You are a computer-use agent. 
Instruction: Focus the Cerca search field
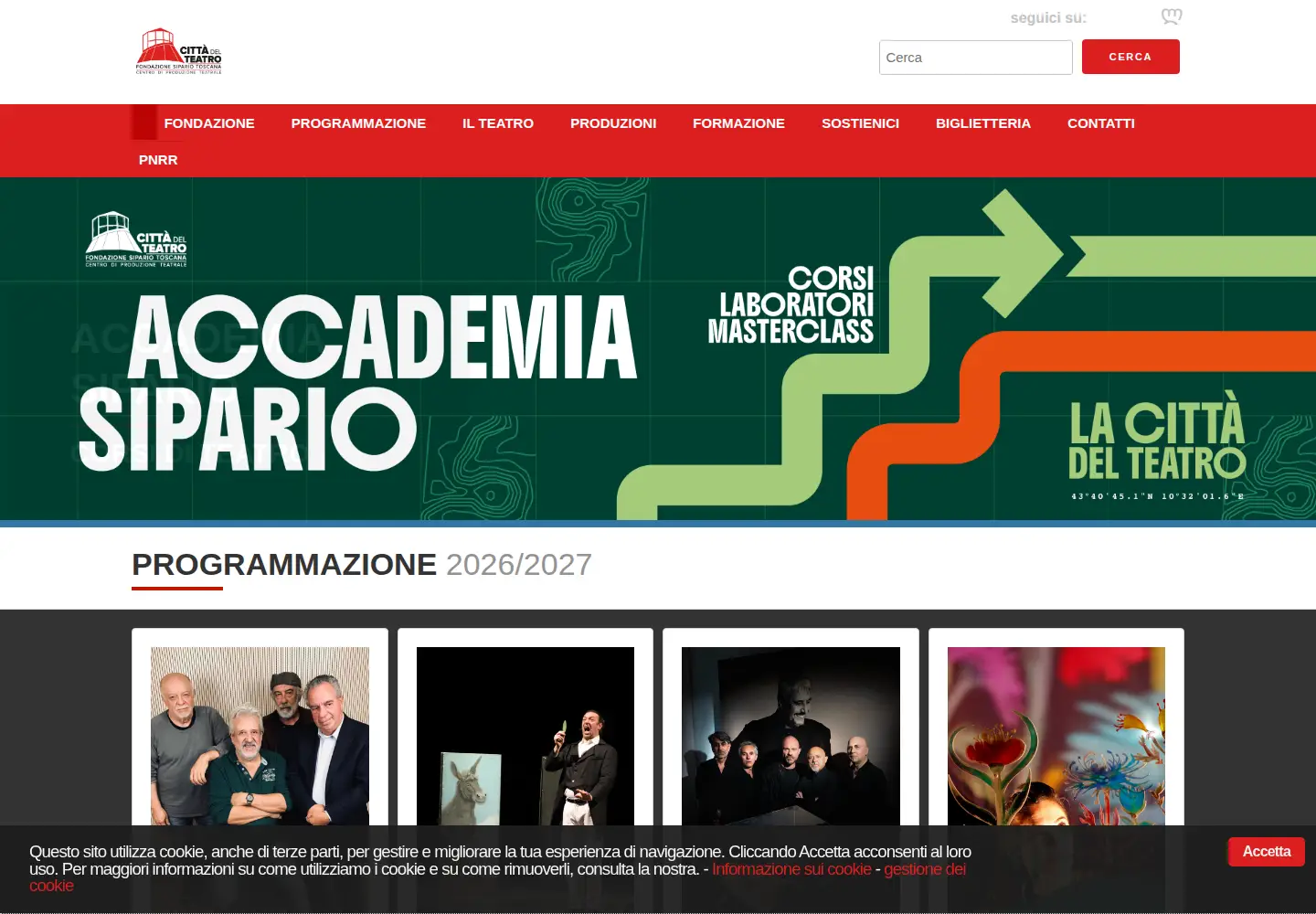pos(975,58)
